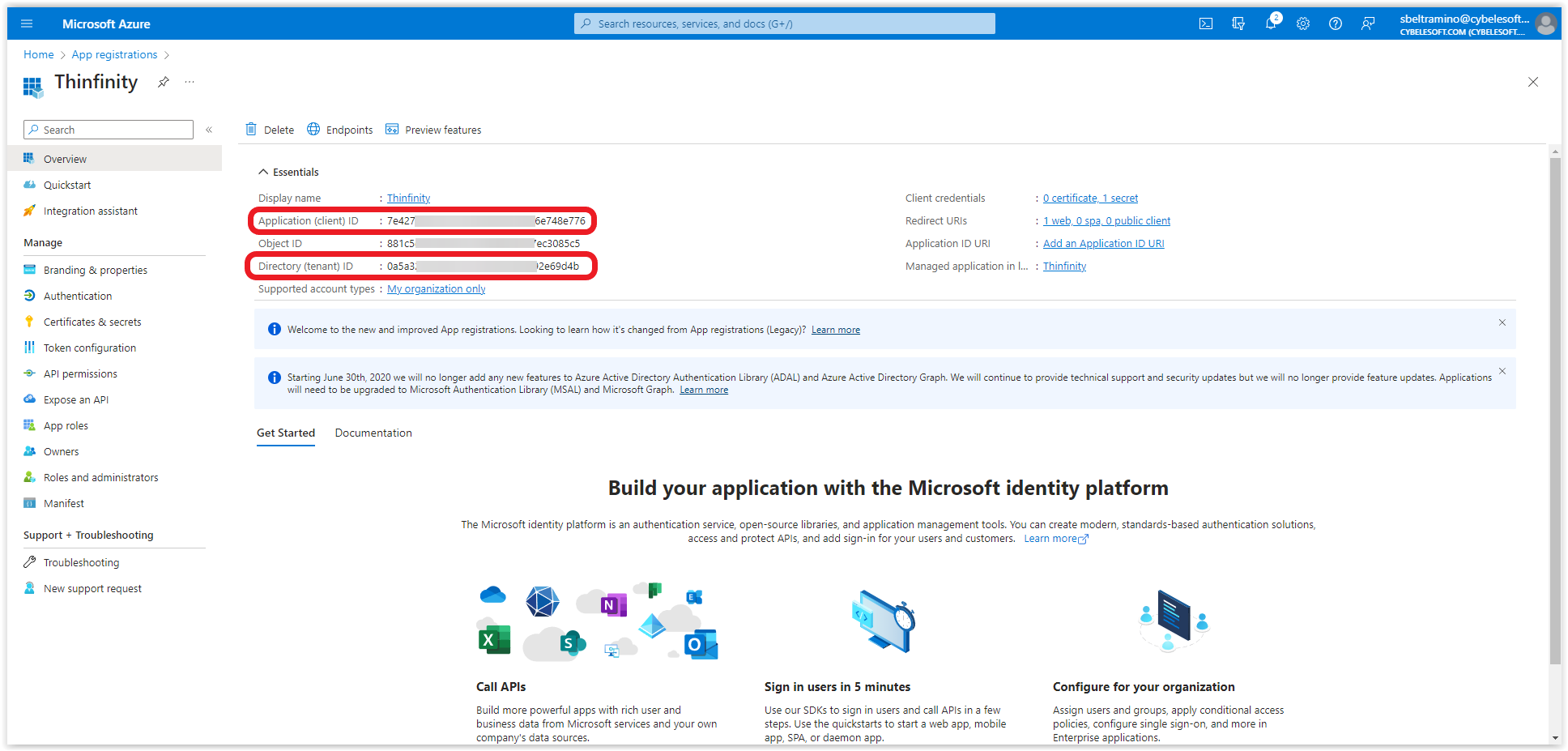Click the Sign in users illustration
The width and height of the screenshot is (1568, 751).
click(x=884, y=621)
